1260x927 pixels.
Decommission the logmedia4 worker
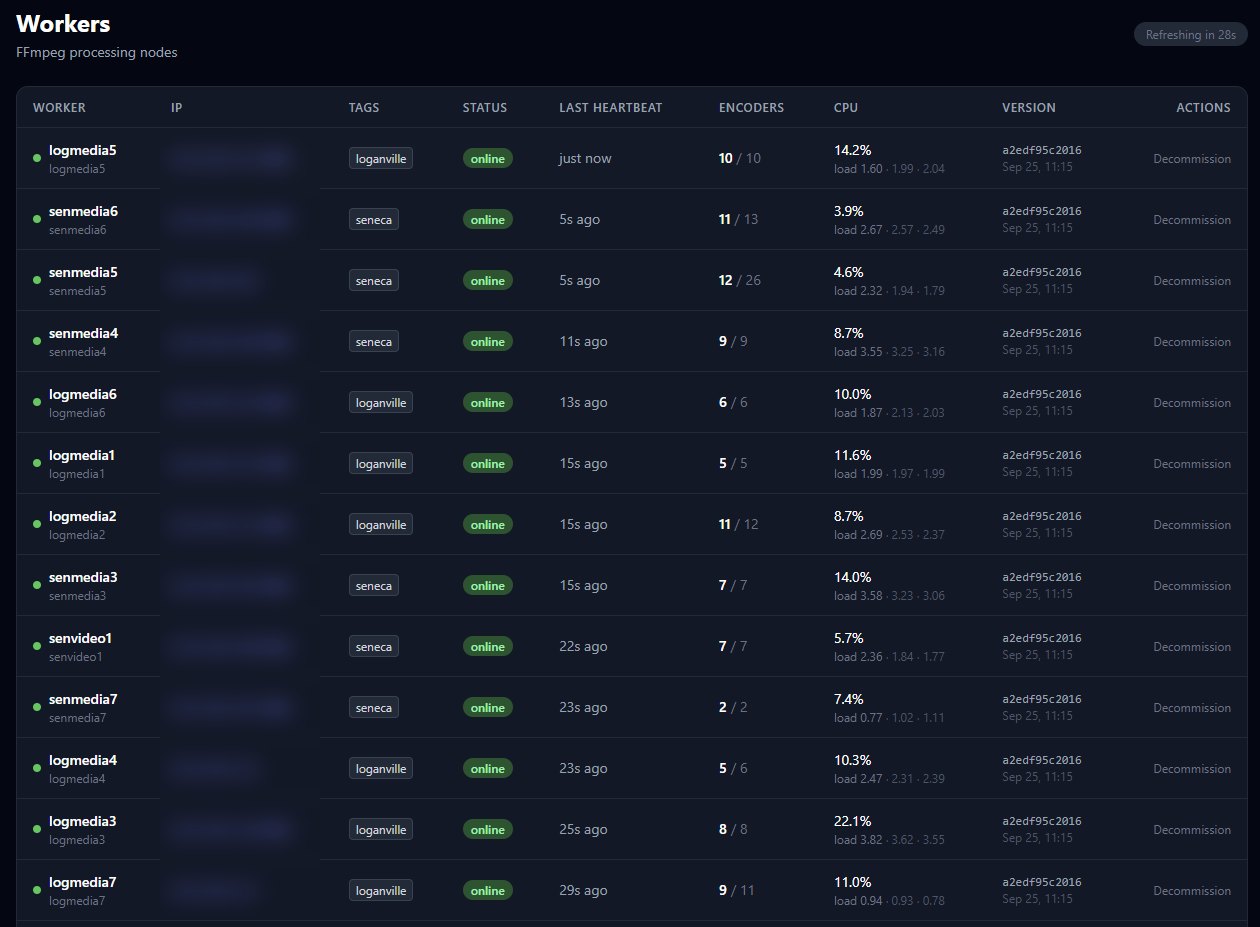1192,769
